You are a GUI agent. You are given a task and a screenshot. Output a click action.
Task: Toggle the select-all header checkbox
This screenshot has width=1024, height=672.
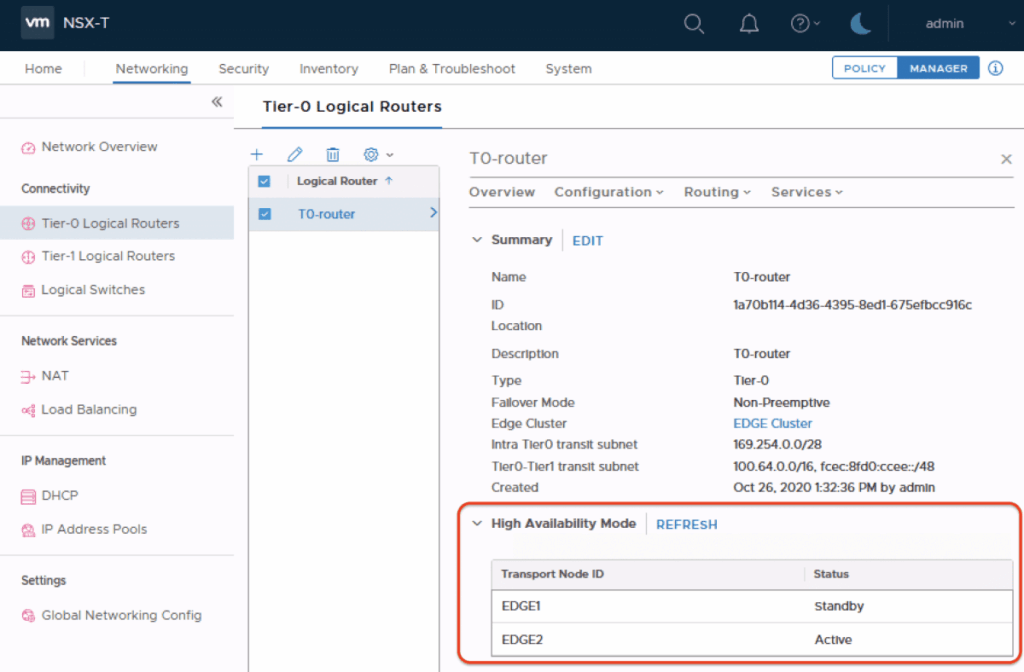[264, 182]
